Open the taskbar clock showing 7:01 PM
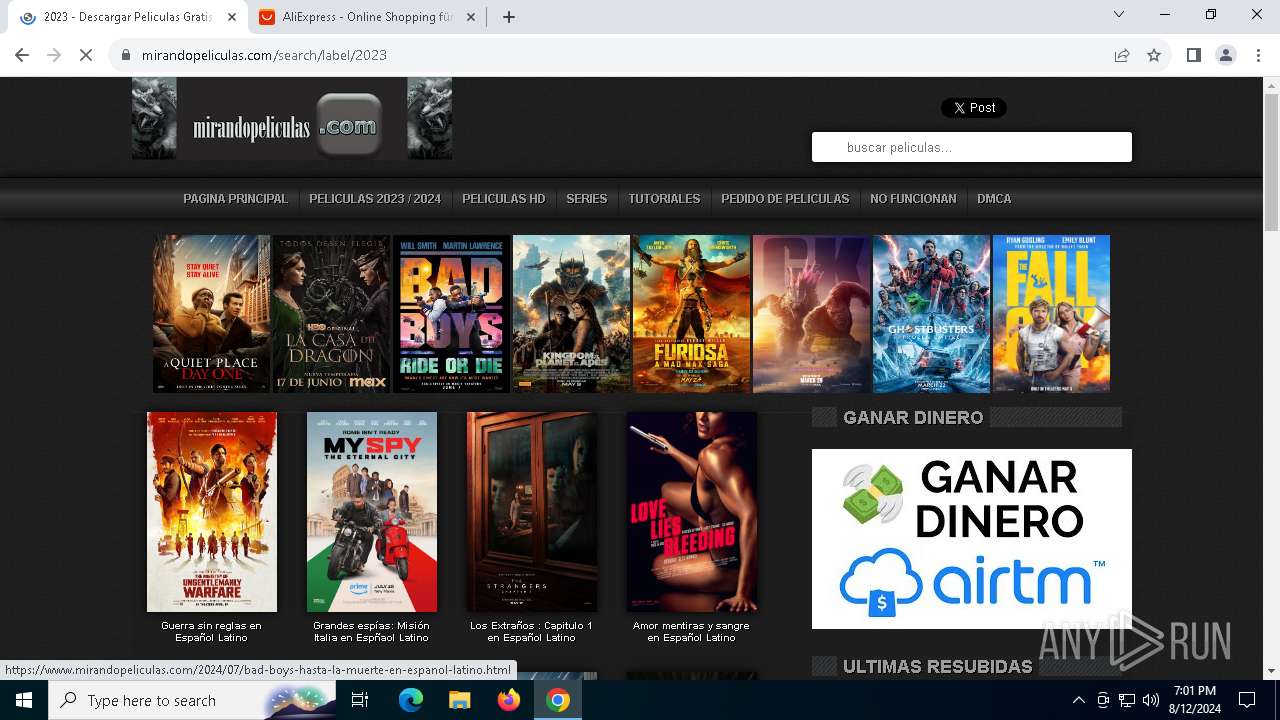Screen dimensions: 1280x720 point(1195,700)
